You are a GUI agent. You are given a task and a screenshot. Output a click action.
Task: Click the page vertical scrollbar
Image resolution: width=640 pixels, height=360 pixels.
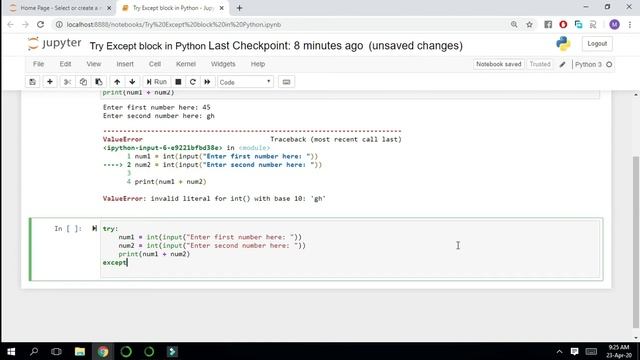point(636,242)
